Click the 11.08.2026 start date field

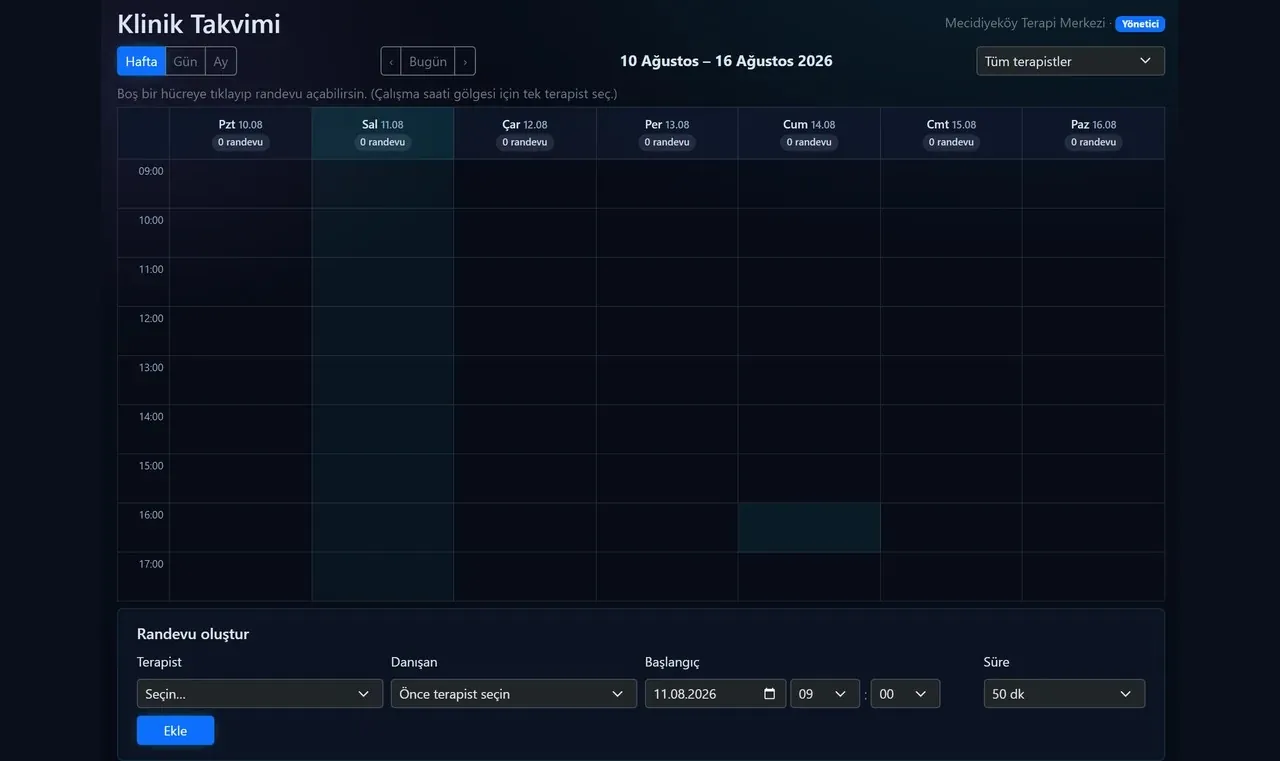tap(715, 694)
